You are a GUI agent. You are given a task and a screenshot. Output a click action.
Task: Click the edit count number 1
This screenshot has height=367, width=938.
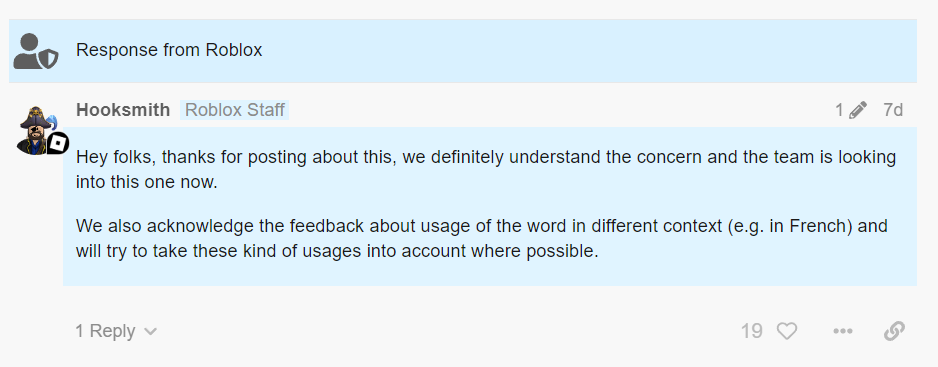[x=839, y=110]
